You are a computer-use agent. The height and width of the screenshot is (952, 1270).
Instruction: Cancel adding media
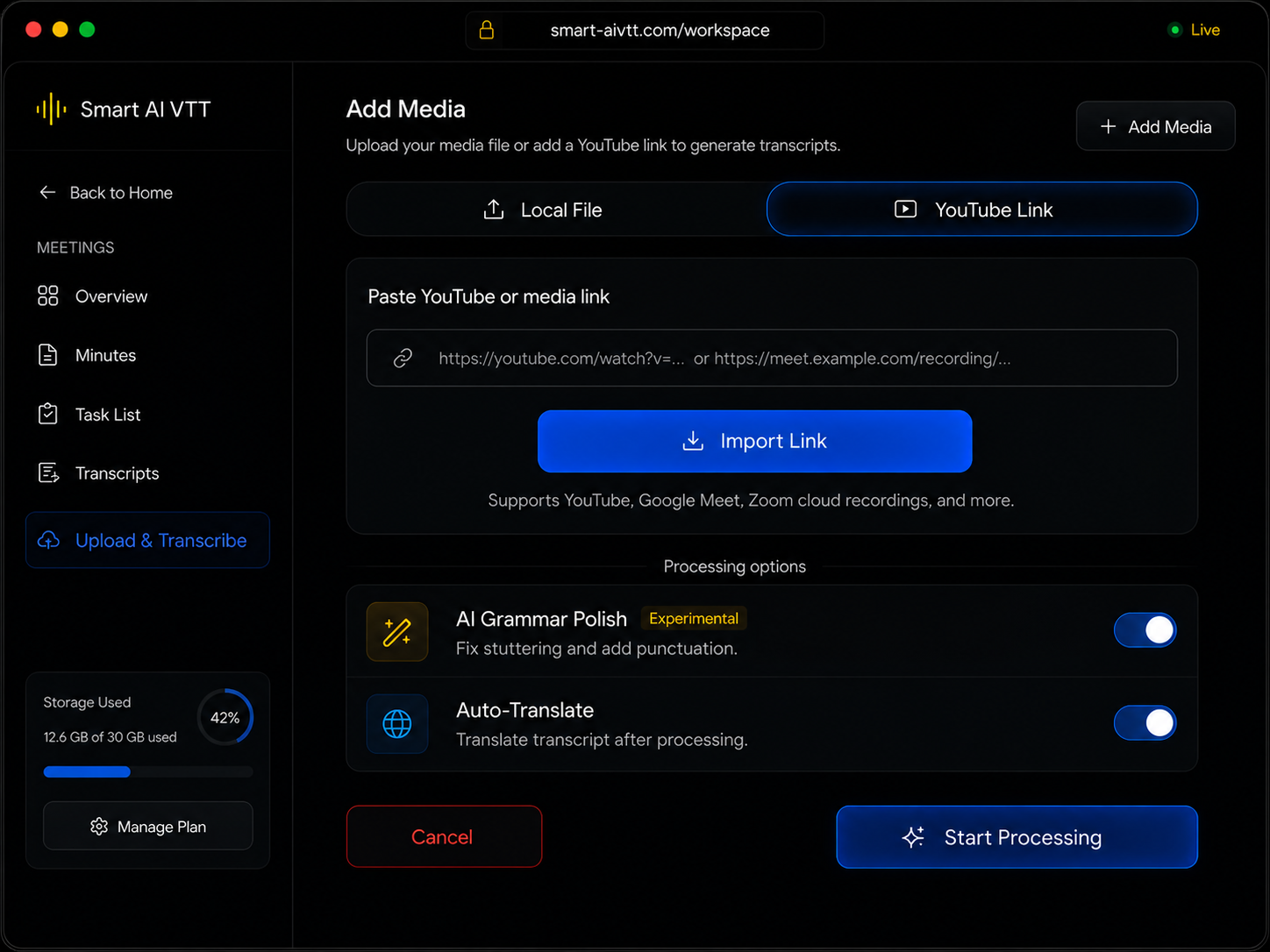pyautogui.click(x=444, y=836)
